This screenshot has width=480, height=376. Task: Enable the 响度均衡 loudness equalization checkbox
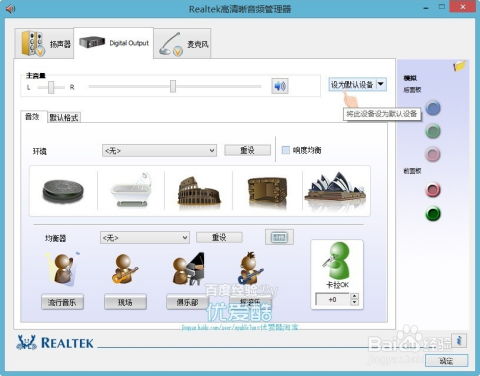point(286,150)
